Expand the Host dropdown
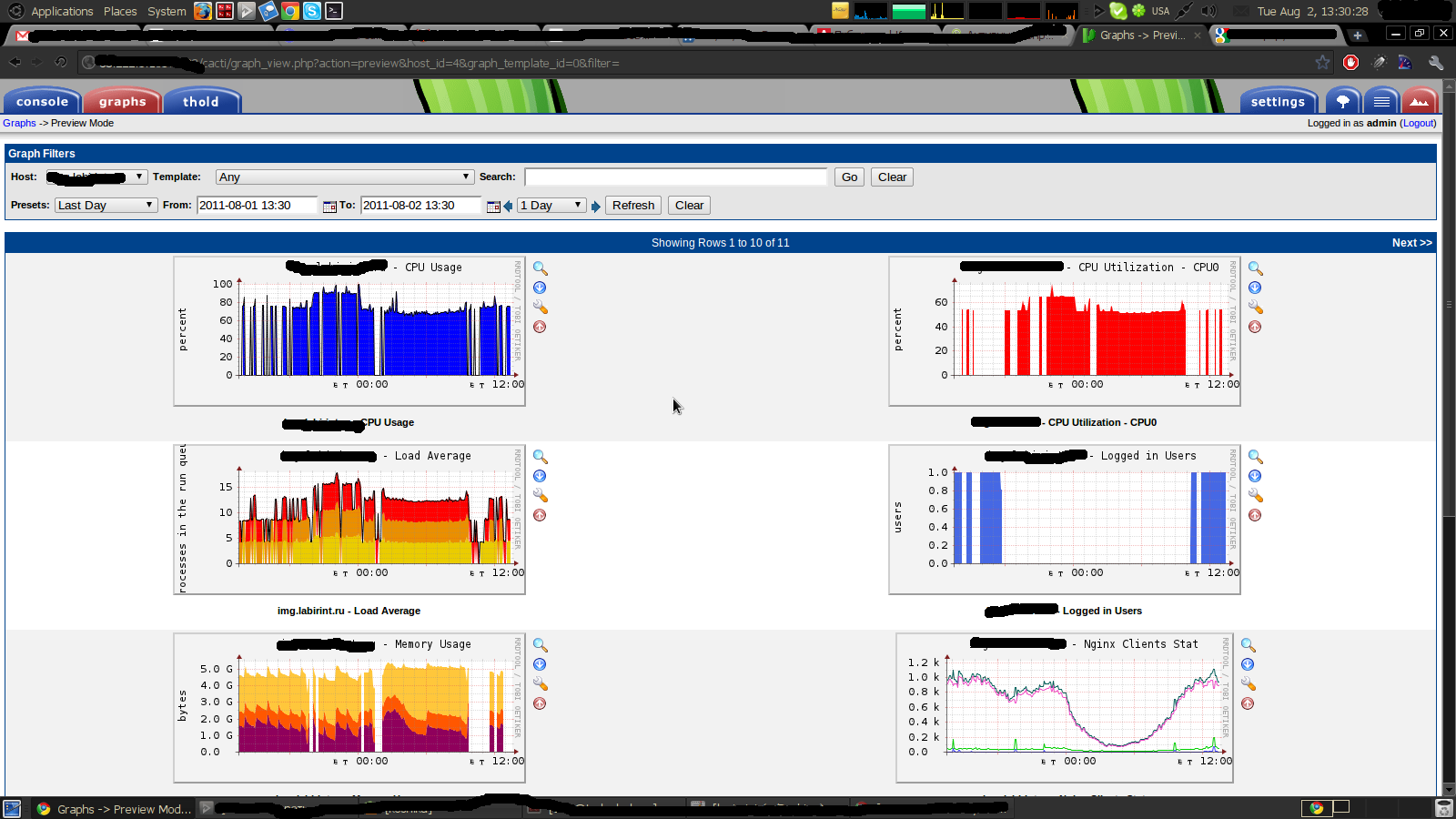The image size is (1456, 819). click(x=97, y=177)
